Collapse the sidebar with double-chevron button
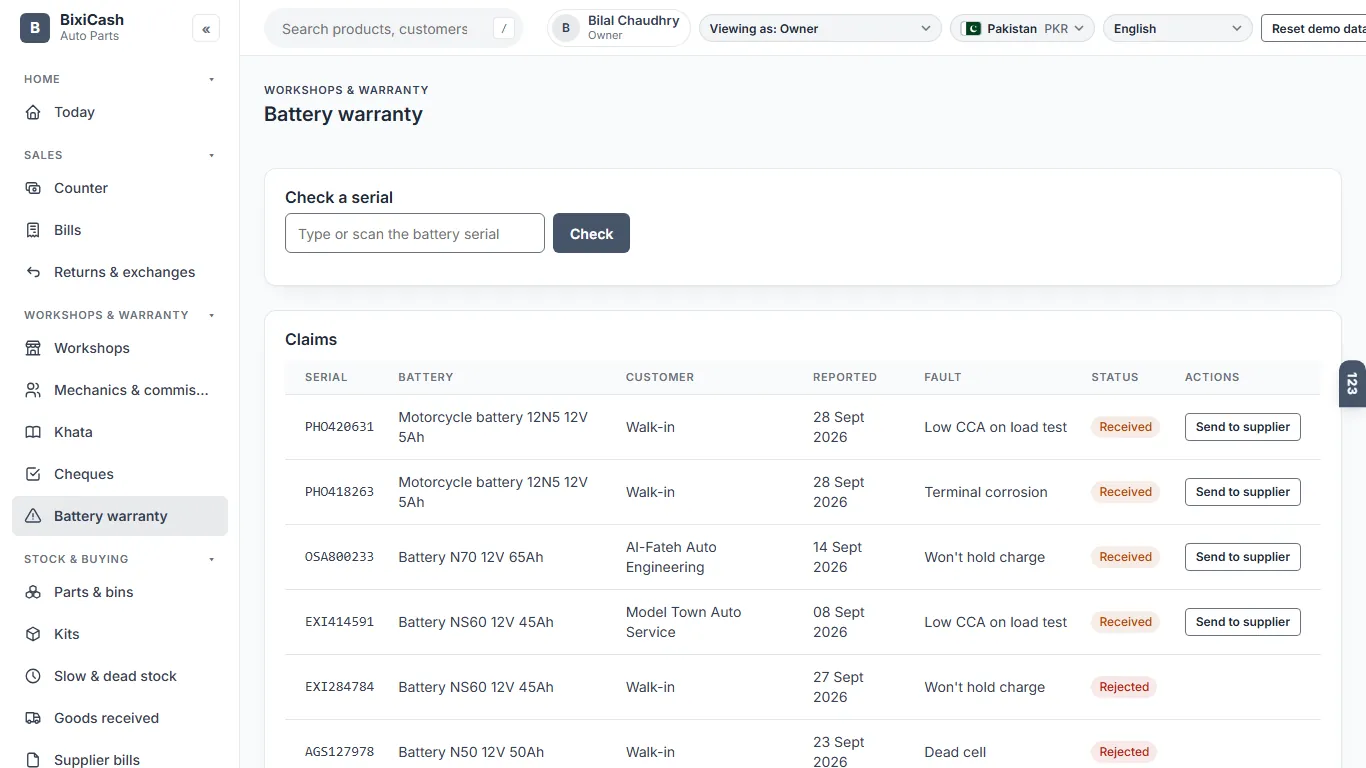Viewport: 1366px width, 768px height. (x=206, y=29)
